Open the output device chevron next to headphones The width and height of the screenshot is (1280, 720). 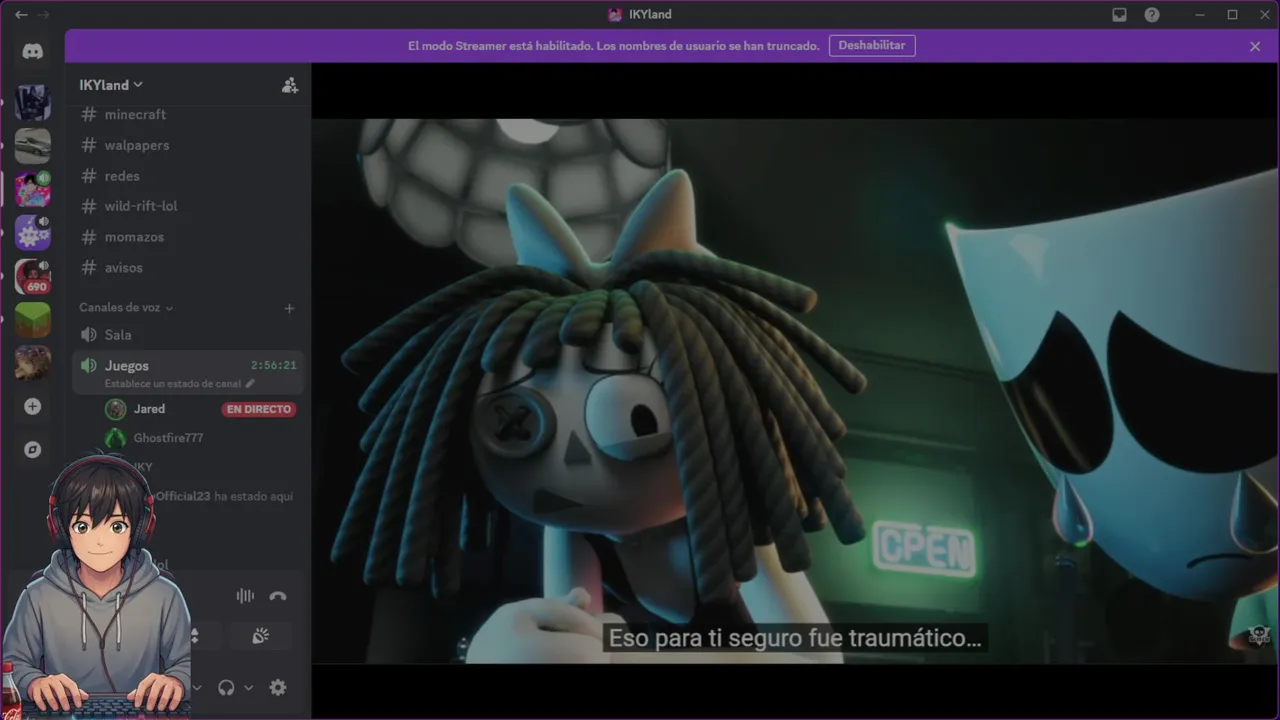click(x=248, y=688)
